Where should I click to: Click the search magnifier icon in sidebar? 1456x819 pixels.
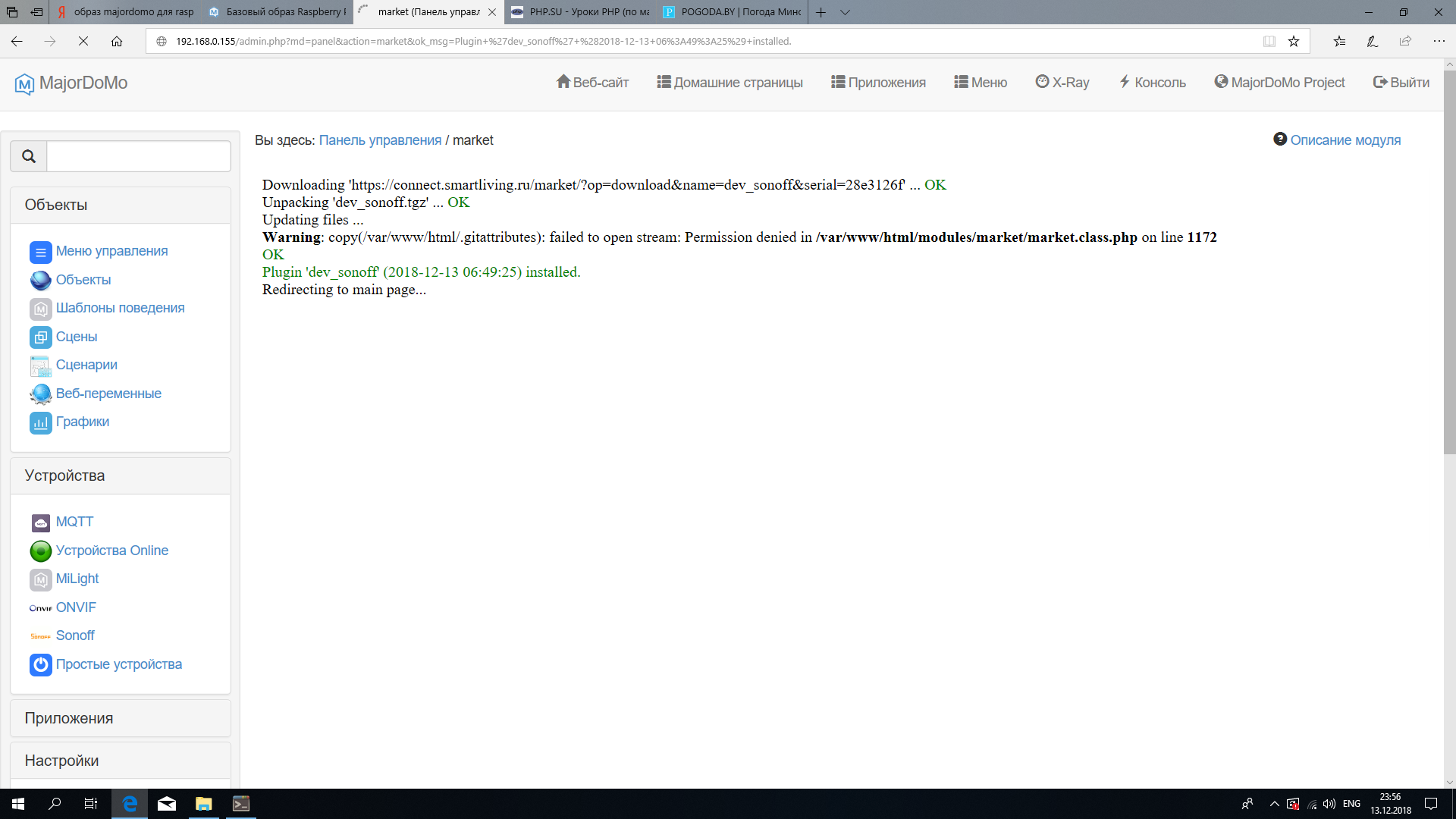[29, 156]
